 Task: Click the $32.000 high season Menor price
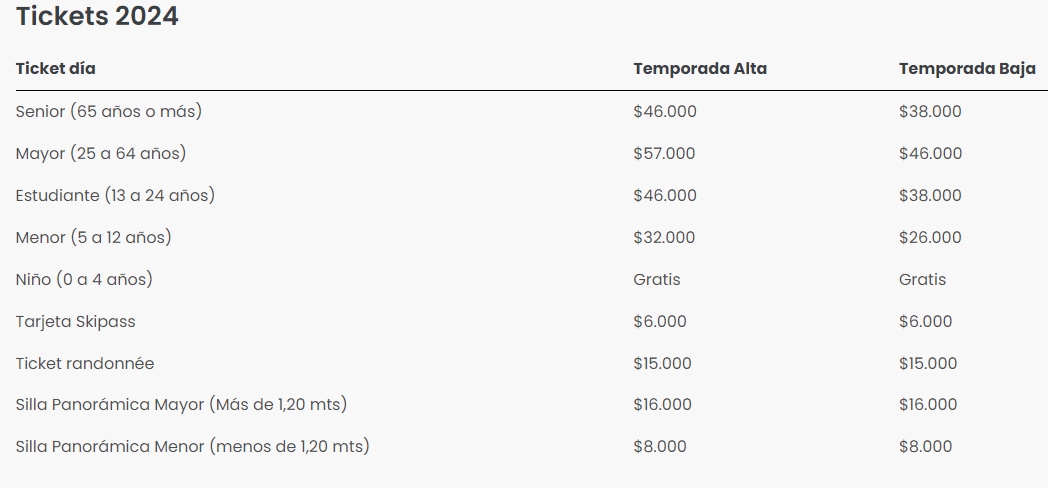664,238
